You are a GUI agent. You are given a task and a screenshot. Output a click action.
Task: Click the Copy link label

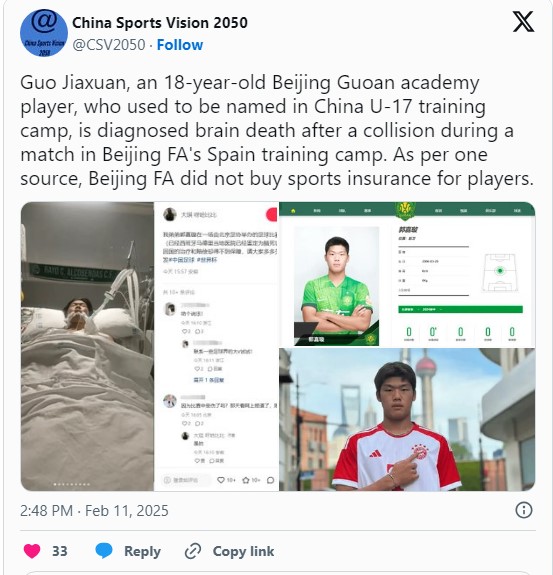[243, 551]
